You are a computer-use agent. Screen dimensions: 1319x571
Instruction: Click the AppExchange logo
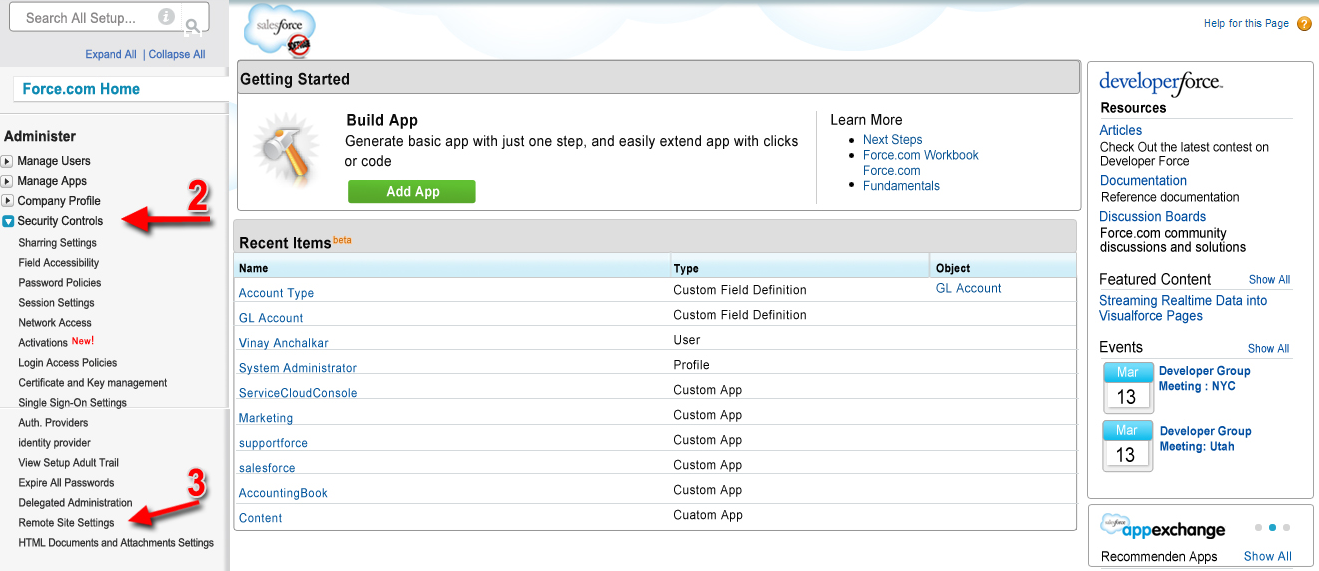tap(1162, 526)
